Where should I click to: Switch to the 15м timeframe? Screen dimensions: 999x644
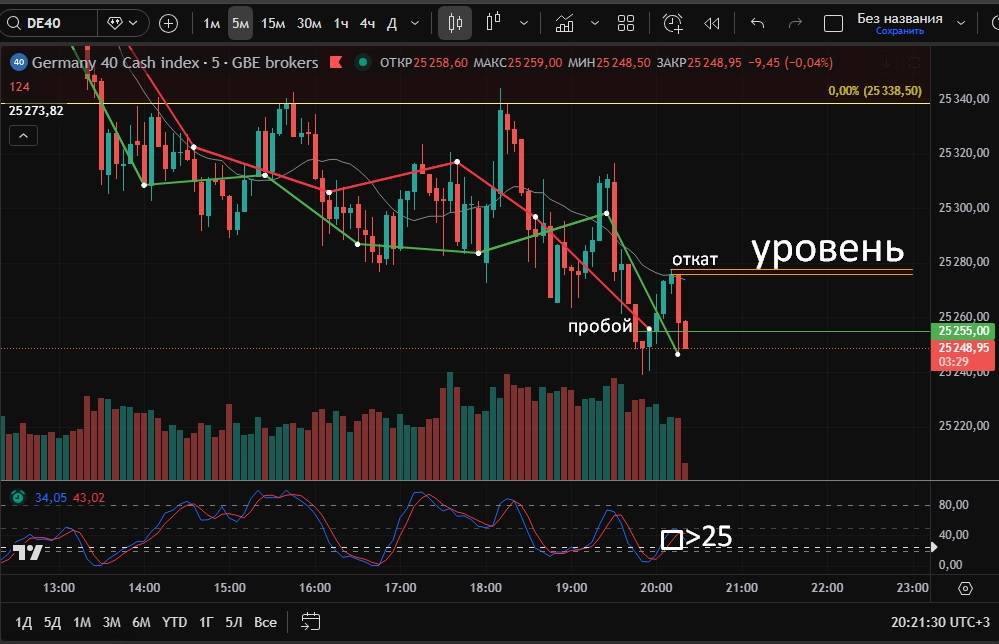[272, 23]
